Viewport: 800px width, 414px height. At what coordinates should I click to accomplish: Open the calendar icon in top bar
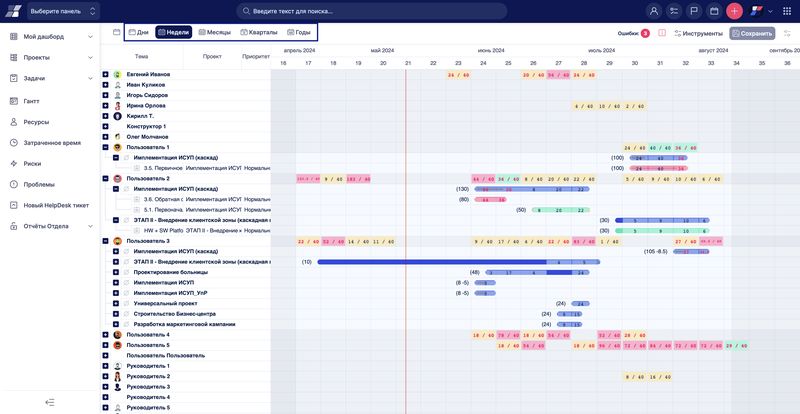click(x=714, y=11)
